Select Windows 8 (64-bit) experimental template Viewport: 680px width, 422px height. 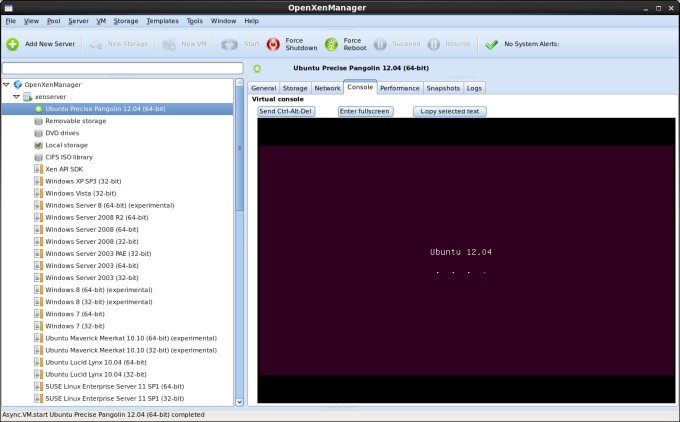[x=99, y=290]
